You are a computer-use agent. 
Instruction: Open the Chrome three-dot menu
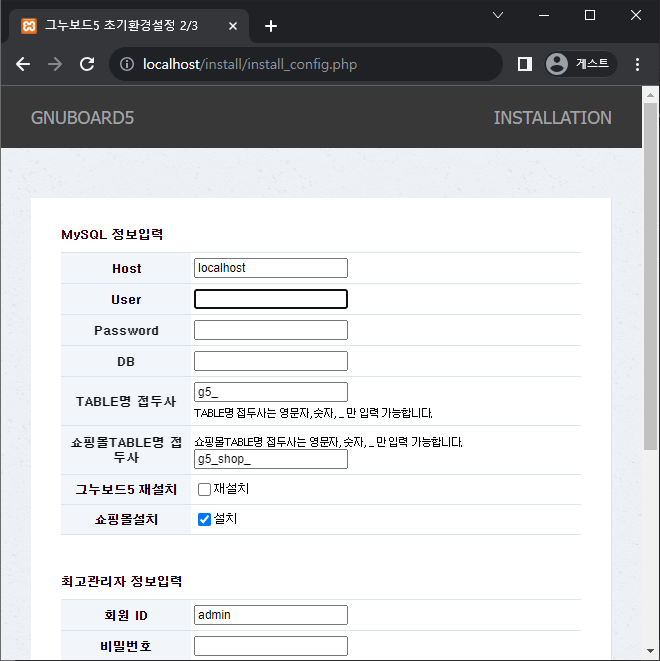pos(637,64)
